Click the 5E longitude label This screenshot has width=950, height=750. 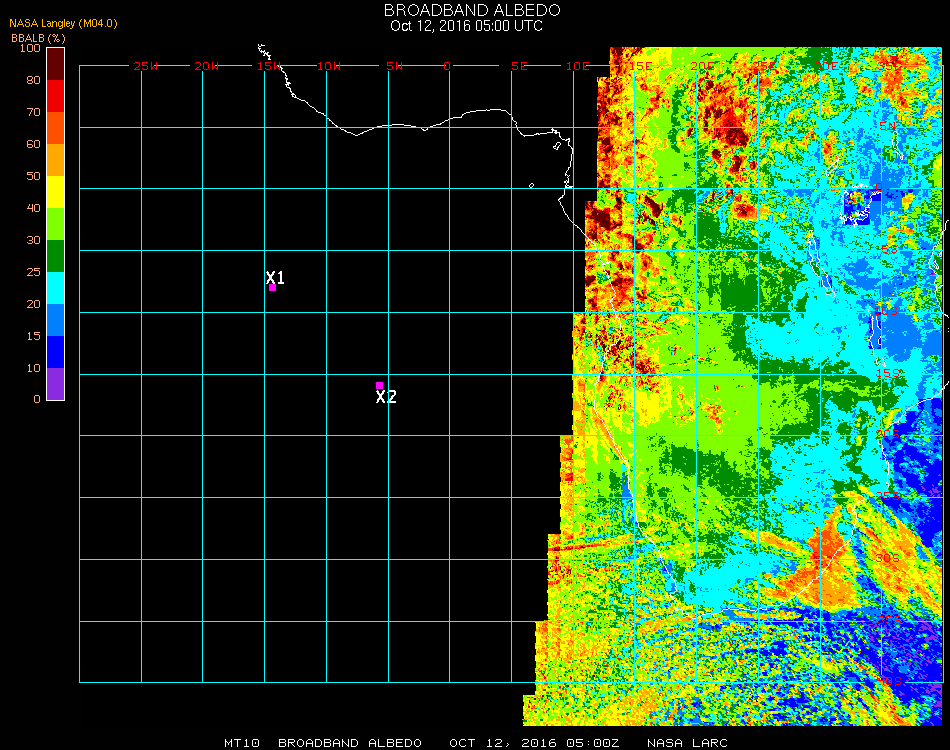(x=519, y=67)
